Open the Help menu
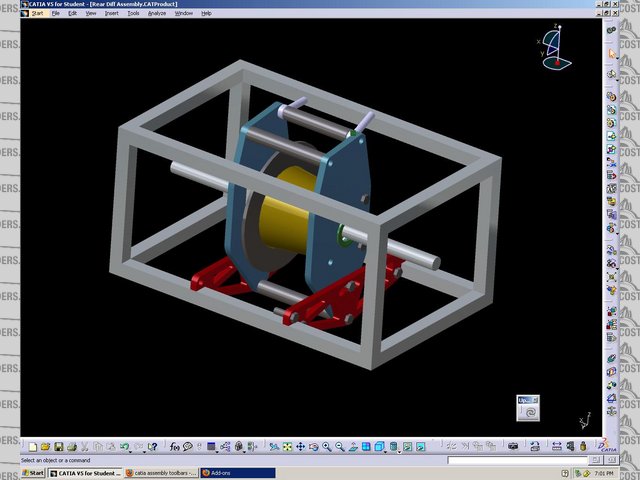Viewport: 640px width, 480px height. [x=206, y=13]
